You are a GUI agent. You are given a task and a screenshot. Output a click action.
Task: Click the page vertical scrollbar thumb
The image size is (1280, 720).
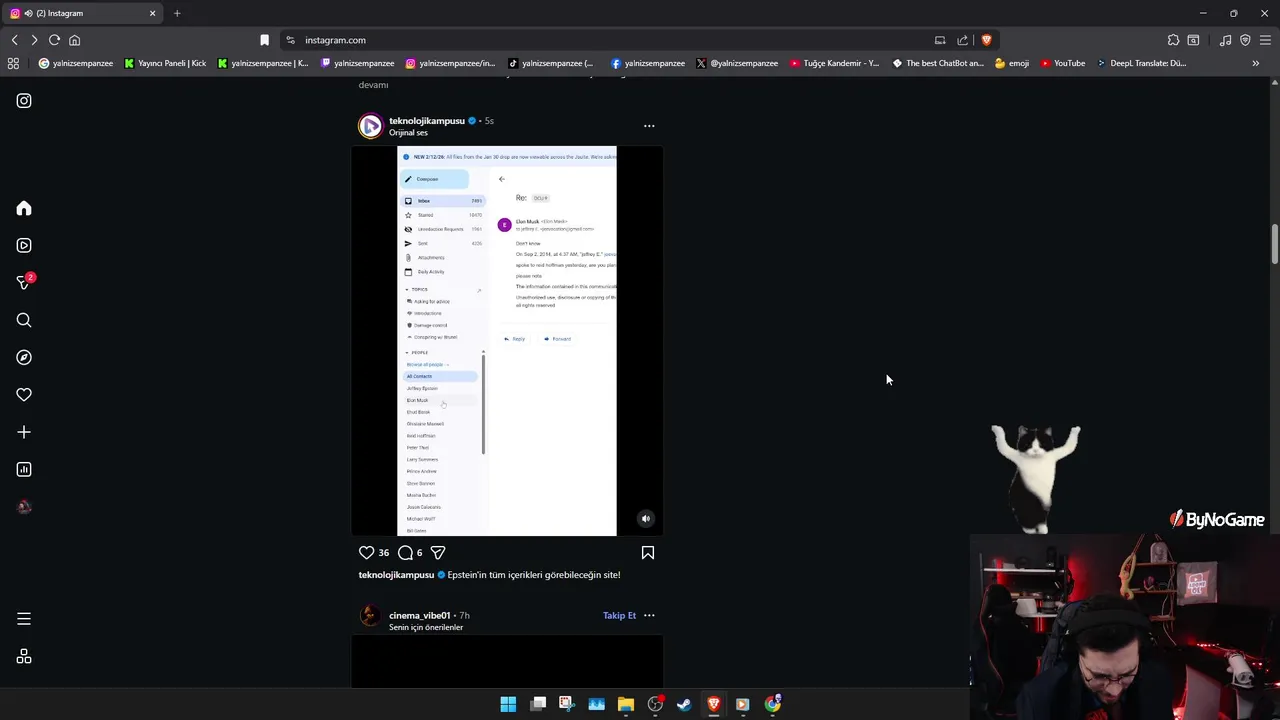[1274, 245]
